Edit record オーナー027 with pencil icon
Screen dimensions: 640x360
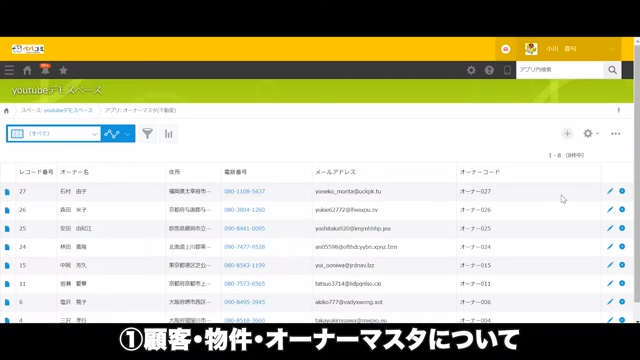tap(610, 191)
